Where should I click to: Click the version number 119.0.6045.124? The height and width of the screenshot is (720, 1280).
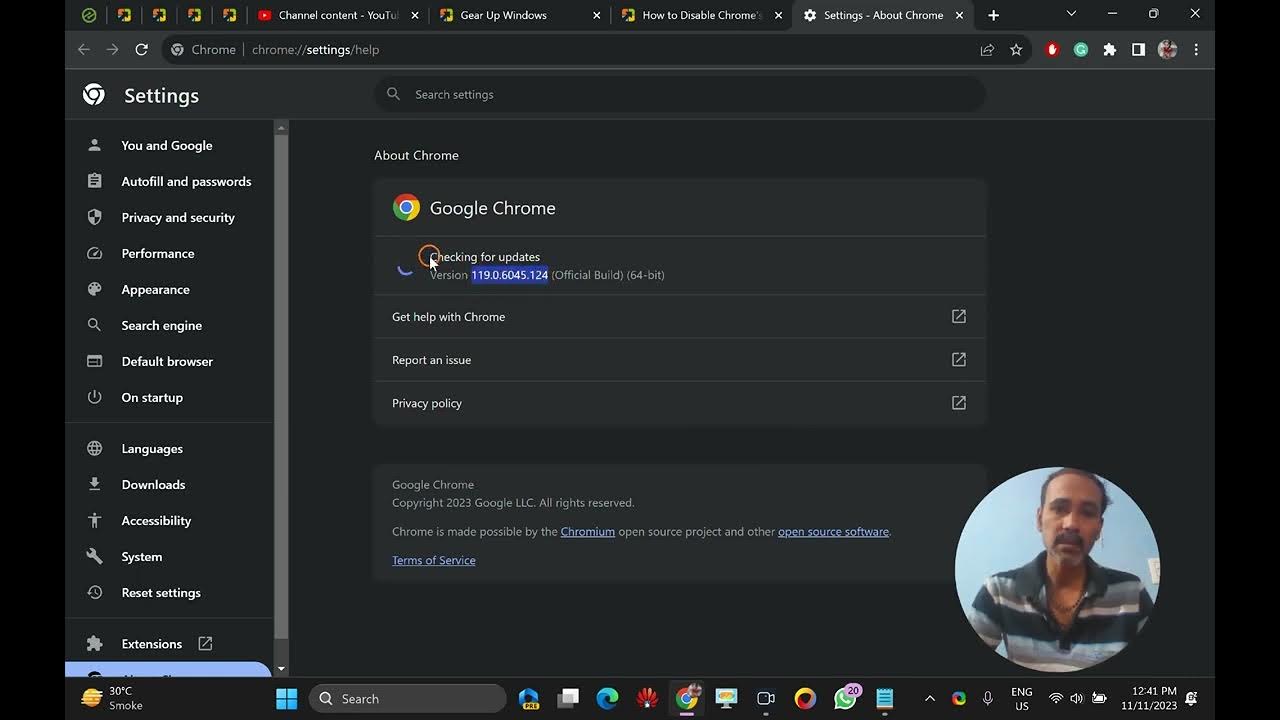tap(510, 274)
